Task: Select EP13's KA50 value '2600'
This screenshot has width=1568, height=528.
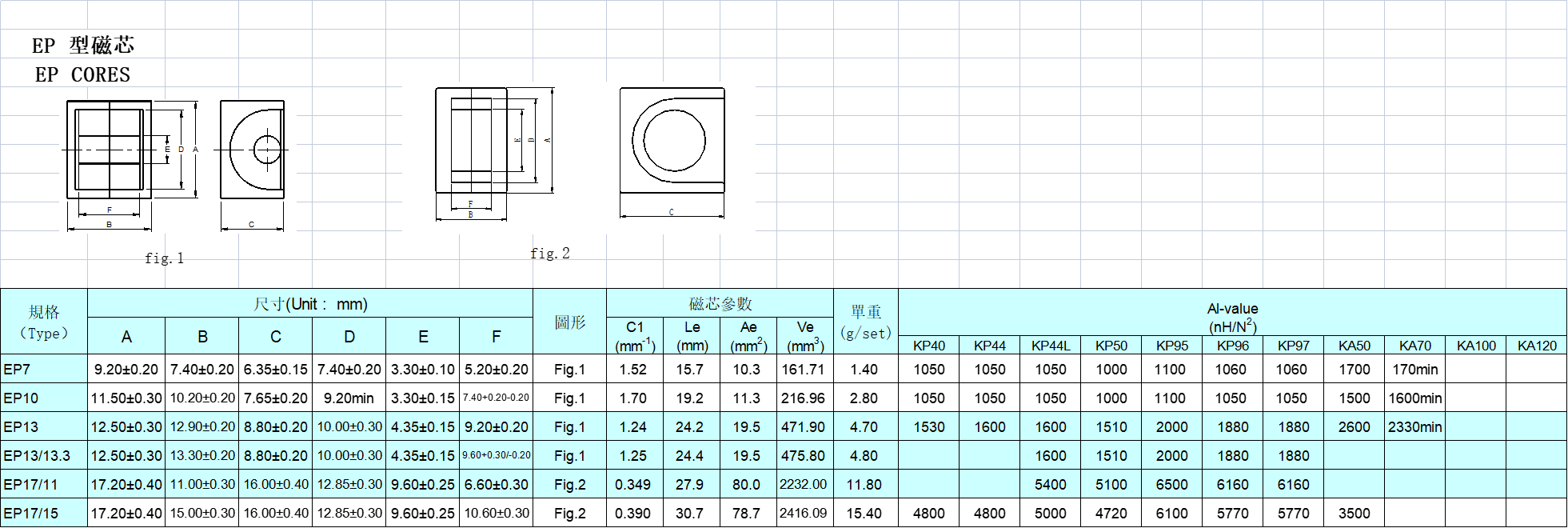Action: point(1355,426)
